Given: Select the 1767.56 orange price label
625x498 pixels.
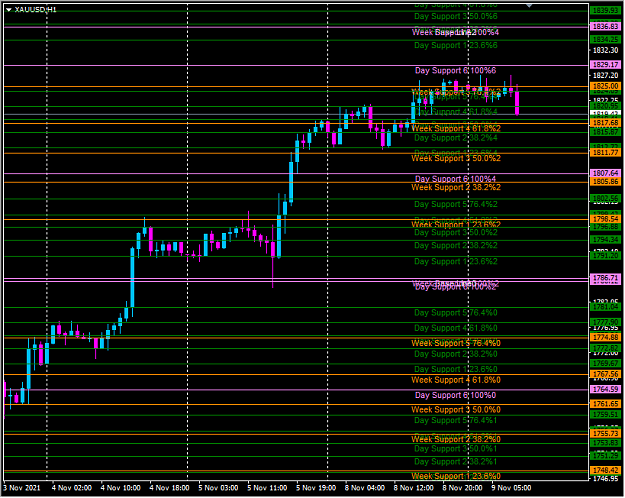Looking at the screenshot, I should [x=605, y=374].
